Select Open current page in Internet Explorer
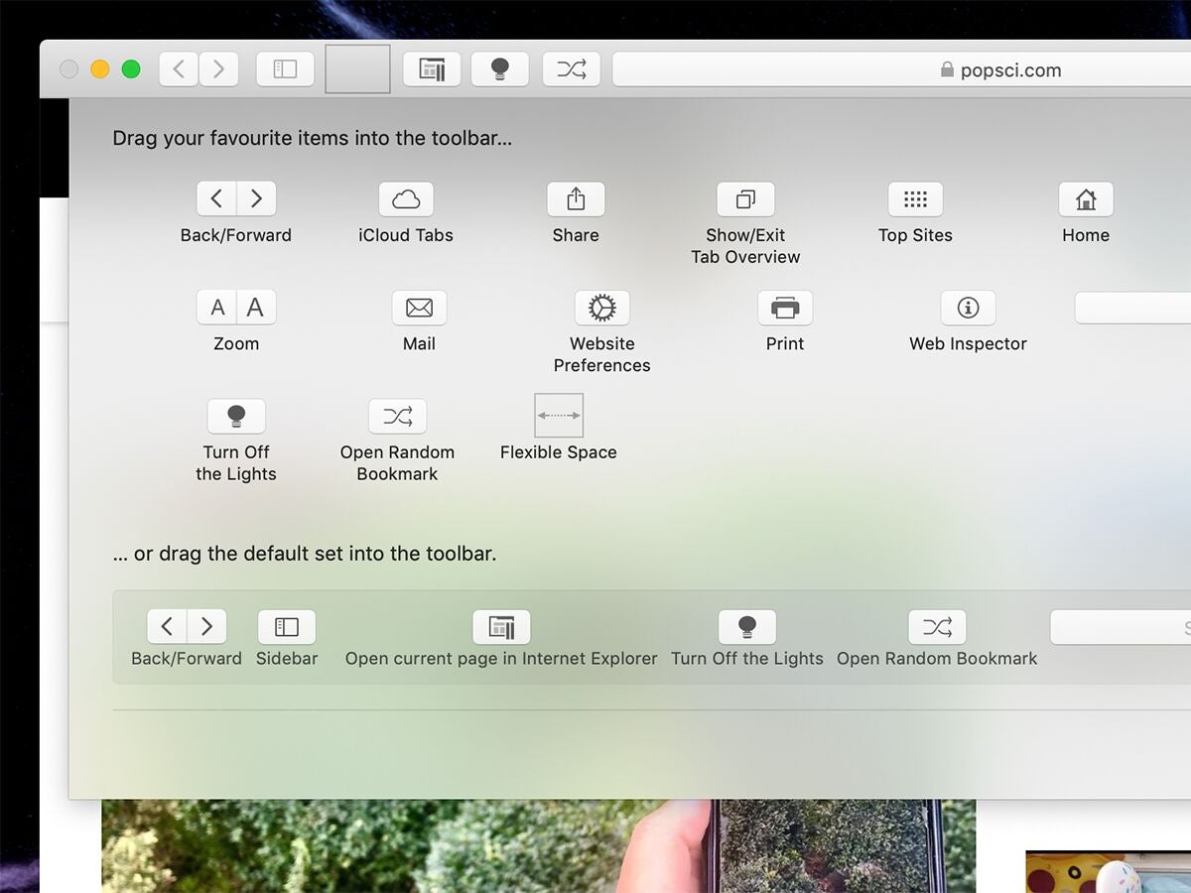 [500, 626]
